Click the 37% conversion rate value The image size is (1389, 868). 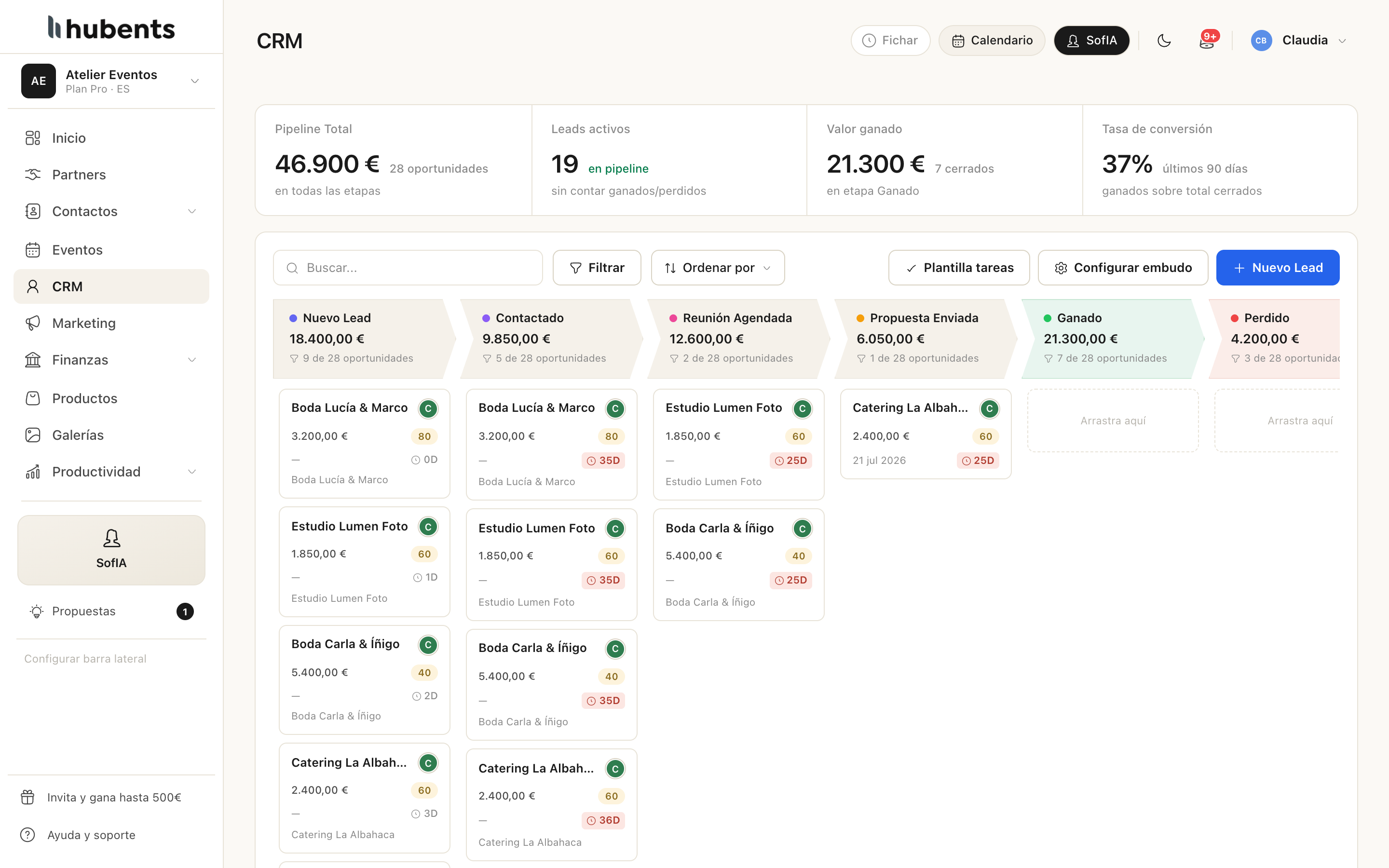(x=1127, y=164)
